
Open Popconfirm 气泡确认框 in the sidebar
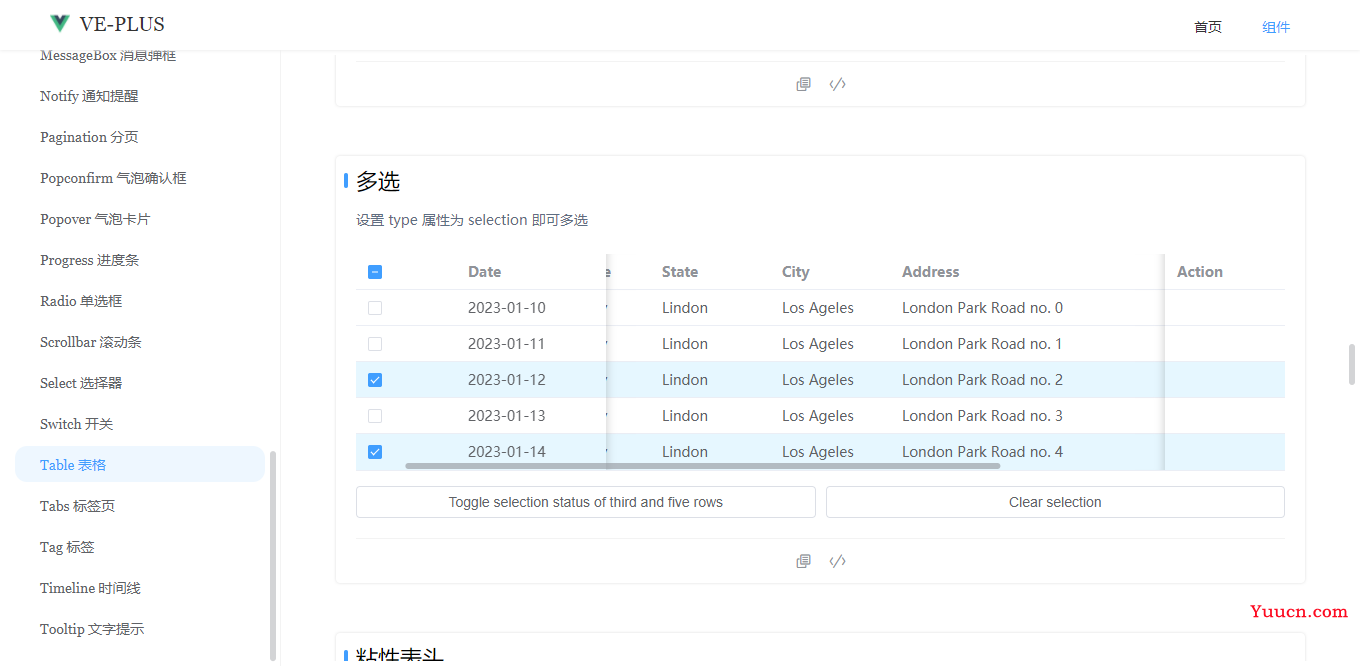point(113,178)
